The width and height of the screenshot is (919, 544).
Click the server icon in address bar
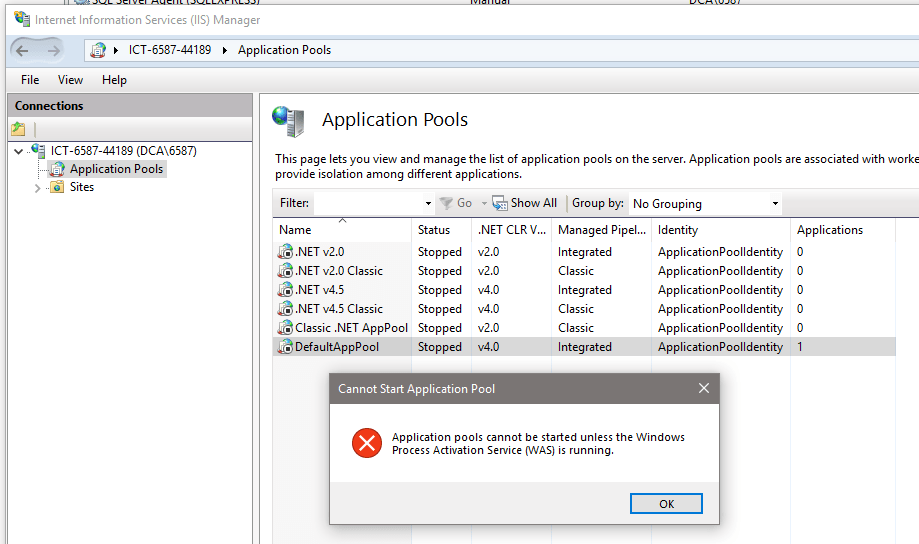click(98, 50)
